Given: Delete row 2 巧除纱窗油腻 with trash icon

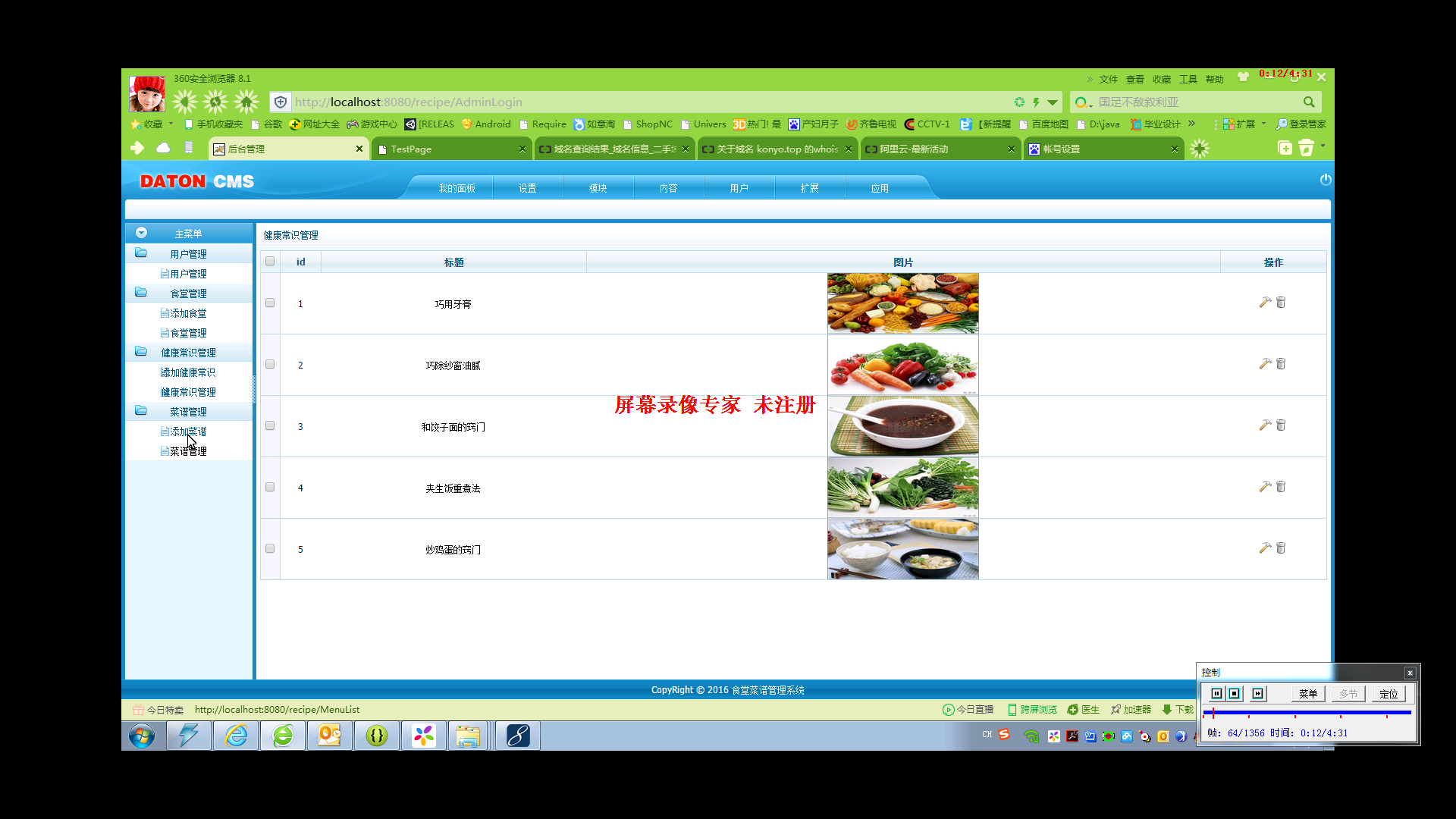Looking at the screenshot, I should 1281,364.
